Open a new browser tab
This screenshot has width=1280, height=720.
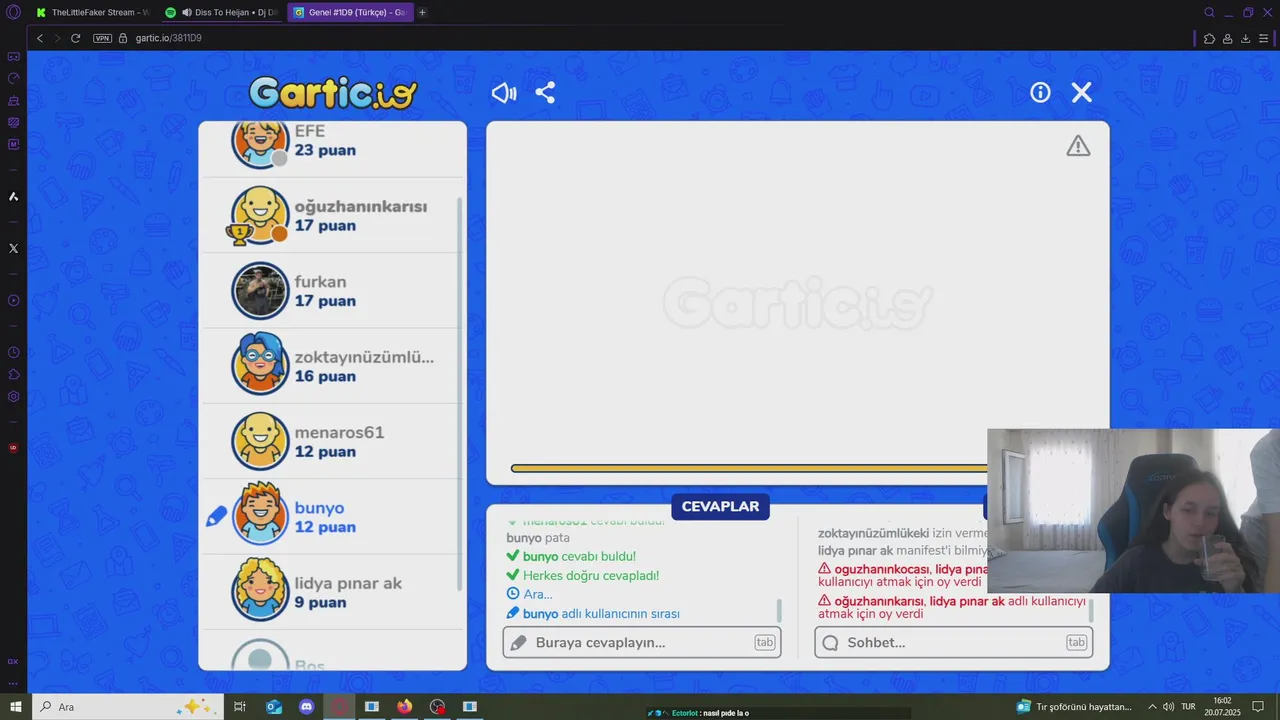pos(422,12)
